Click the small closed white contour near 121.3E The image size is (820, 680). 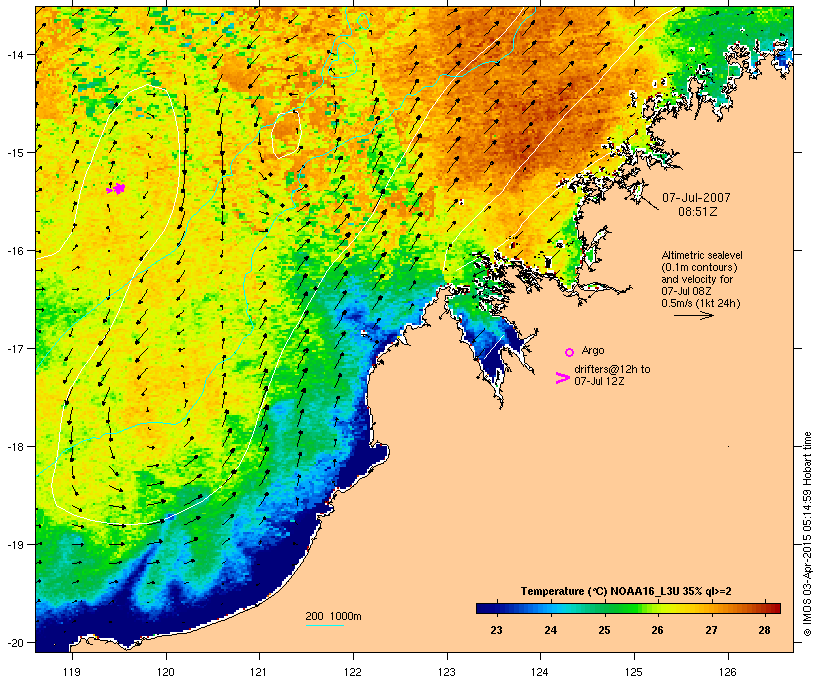coord(286,133)
